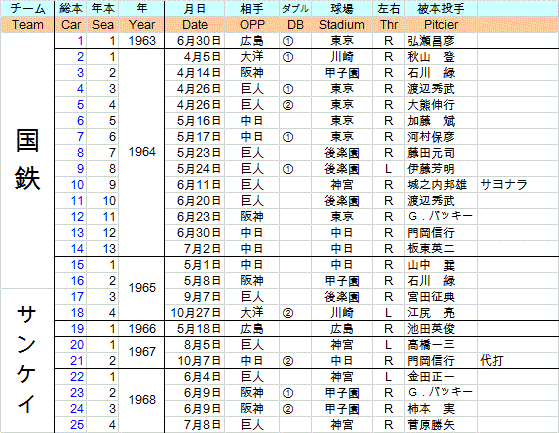The image size is (559, 433).
Task: Click the ダブル header cell
Action: click(295, 9)
